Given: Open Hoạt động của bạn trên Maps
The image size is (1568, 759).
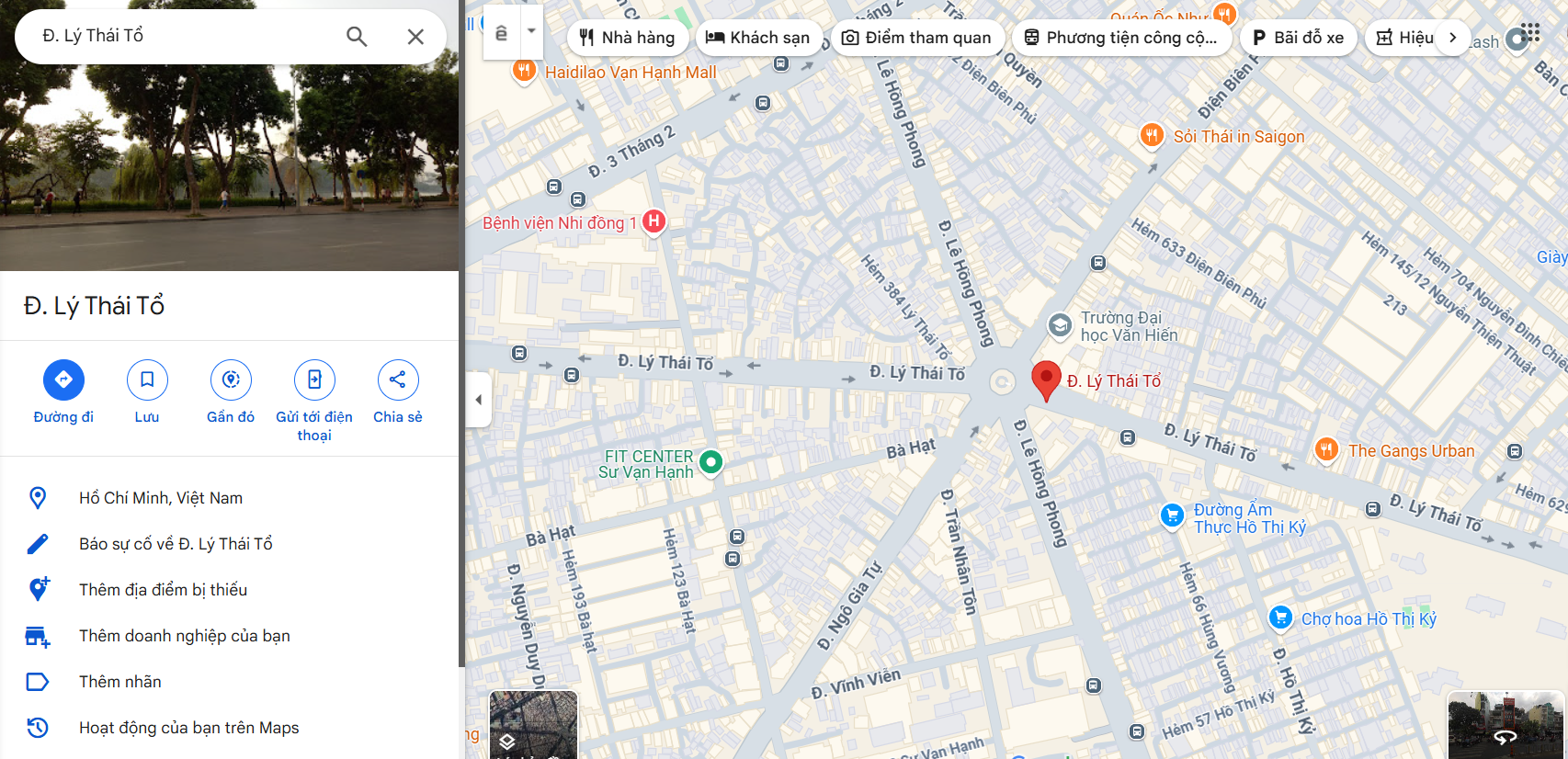Looking at the screenshot, I should point(229,728).
